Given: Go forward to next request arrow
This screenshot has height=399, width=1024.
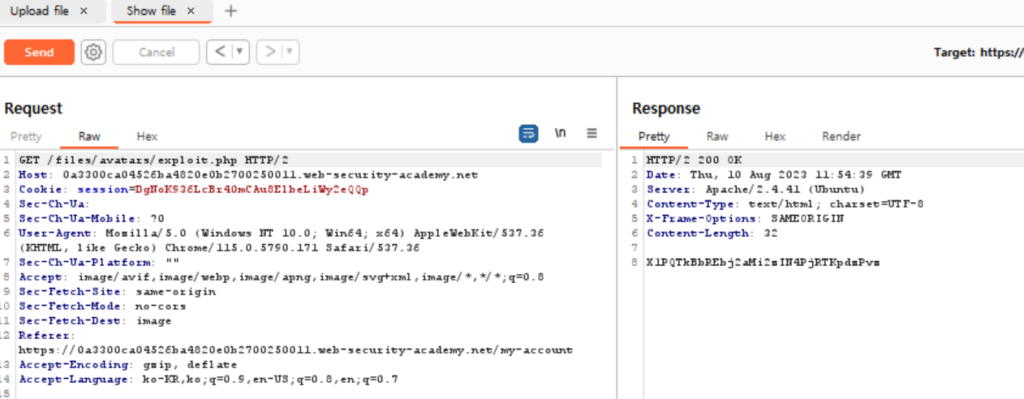Looking at the screenshot, I should (270, 52).
